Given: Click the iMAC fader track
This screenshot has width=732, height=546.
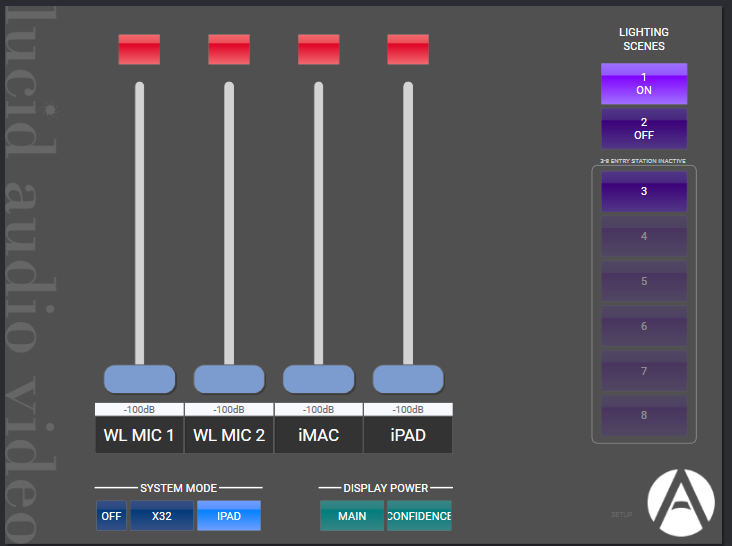Looking at the screenshot, I should click(x=318, y=223).
